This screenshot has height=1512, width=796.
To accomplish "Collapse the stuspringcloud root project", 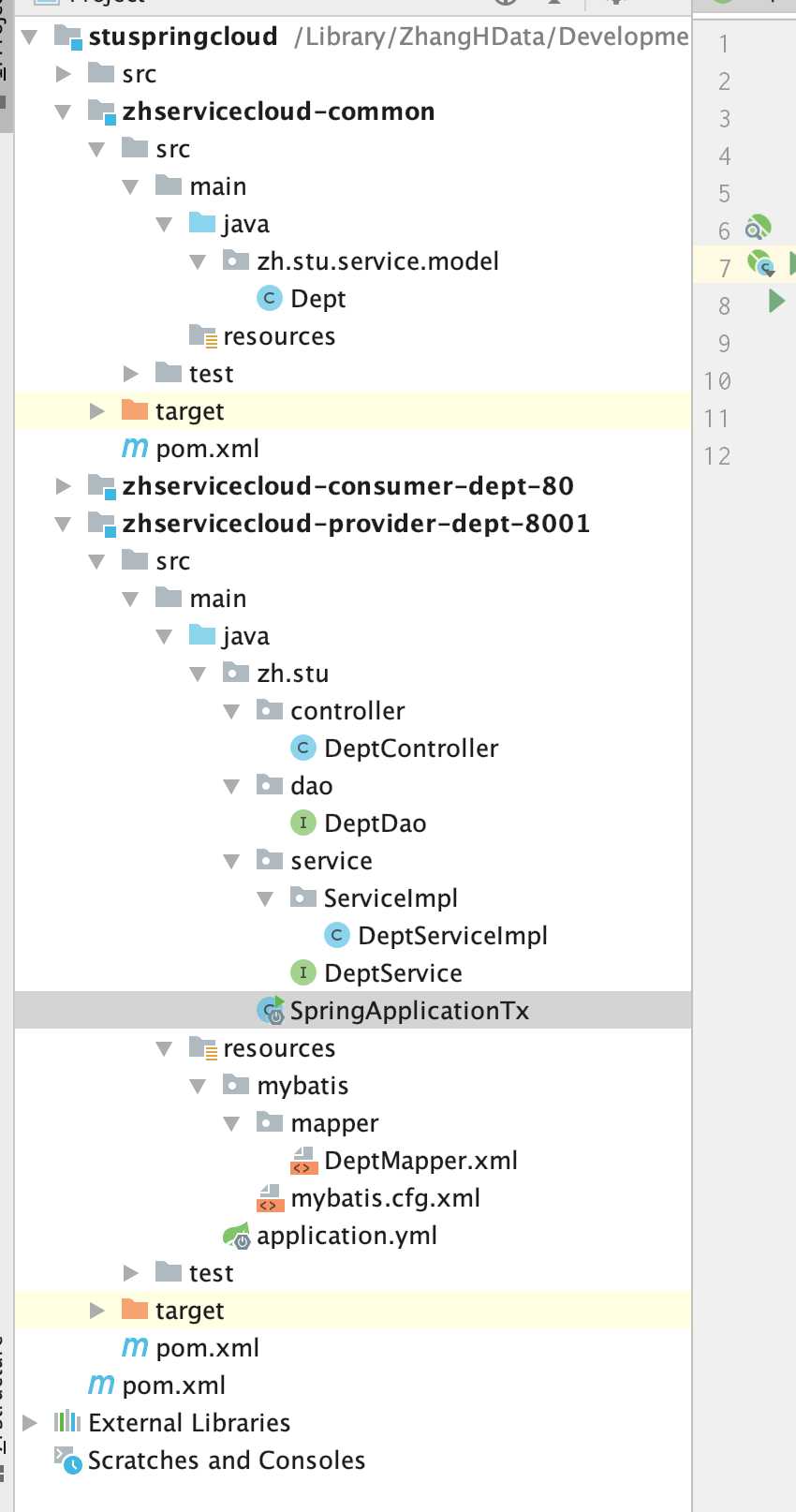I will click(29, 37).
